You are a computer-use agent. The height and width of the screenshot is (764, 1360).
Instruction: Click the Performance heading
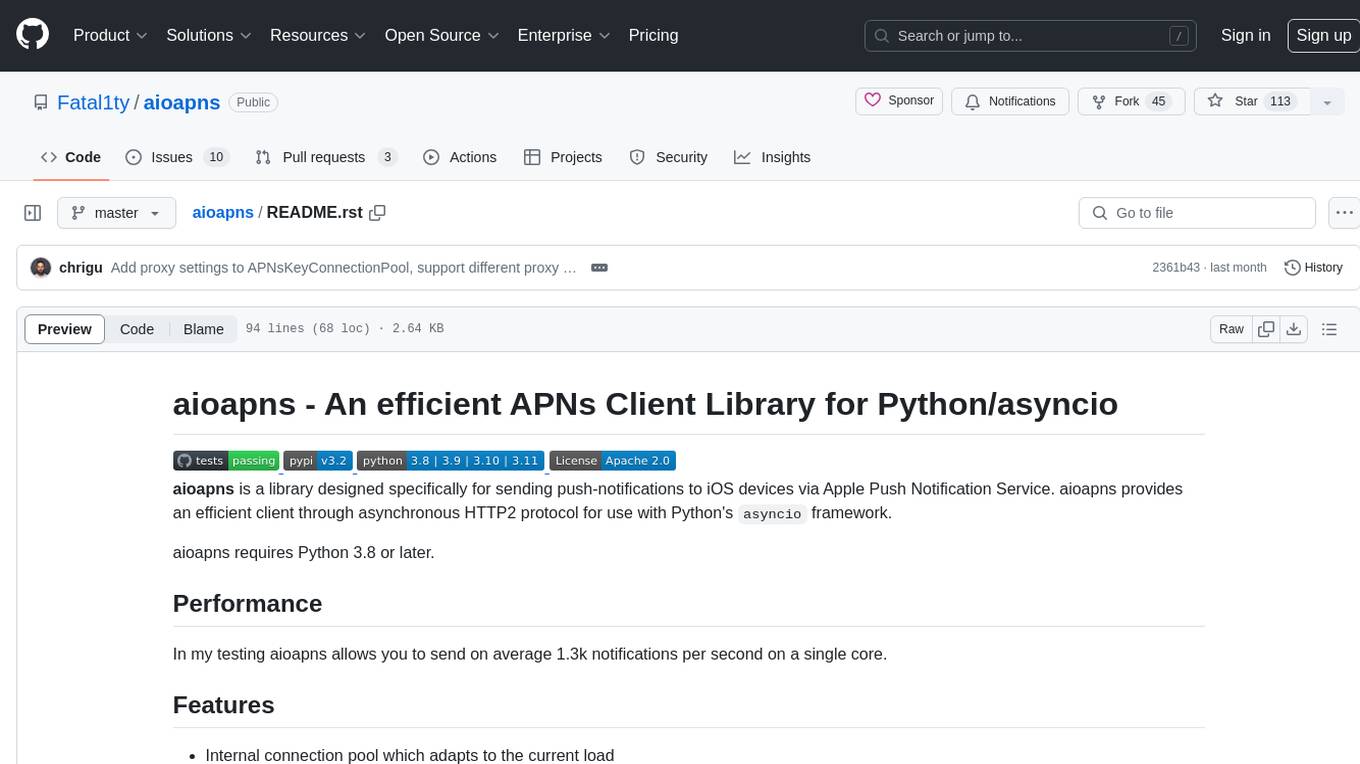coord(247,604)
